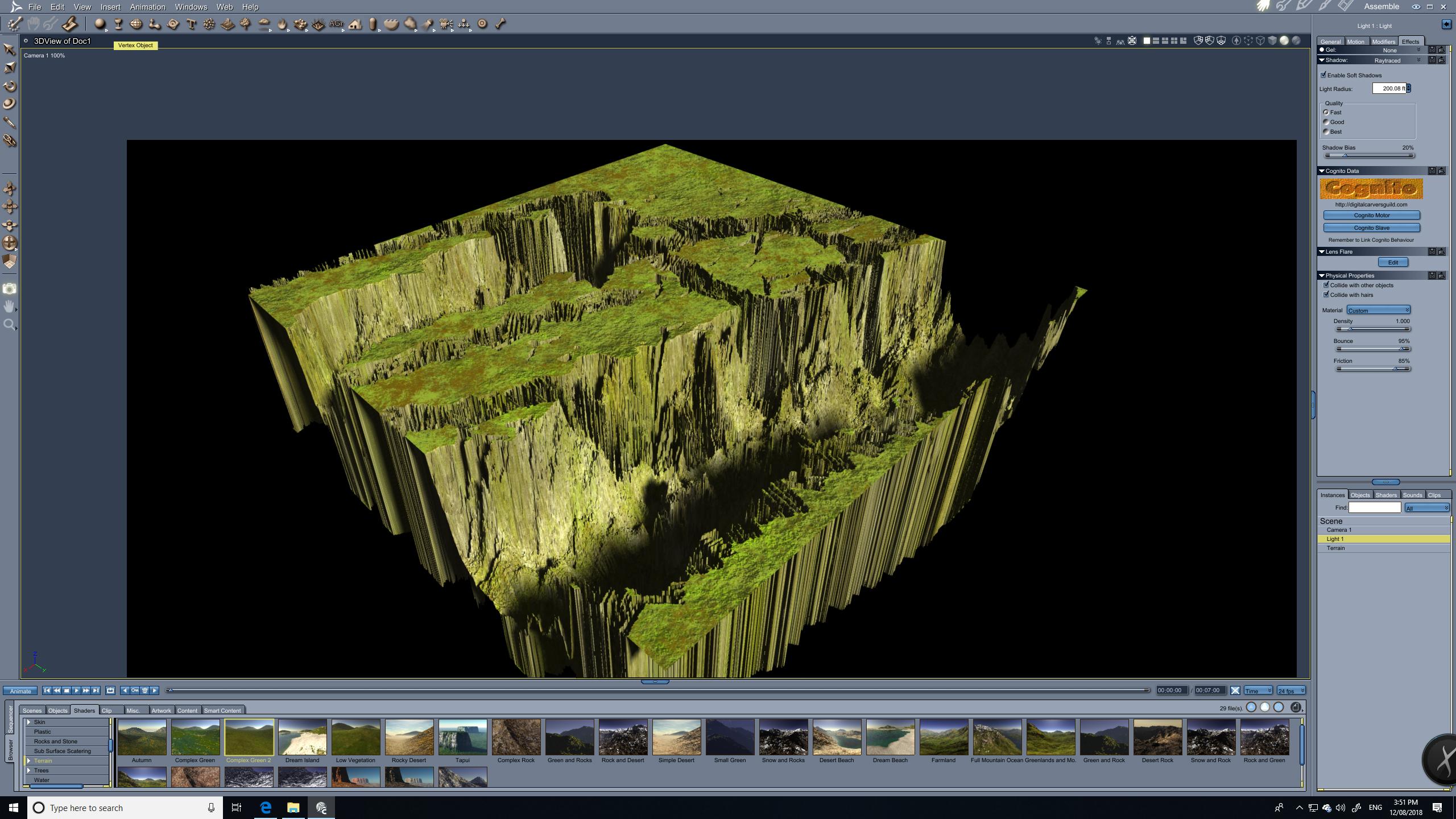Insert a sphere primitive object
This screenshot has width=1456, height=819.
click(x=100, y=24)
